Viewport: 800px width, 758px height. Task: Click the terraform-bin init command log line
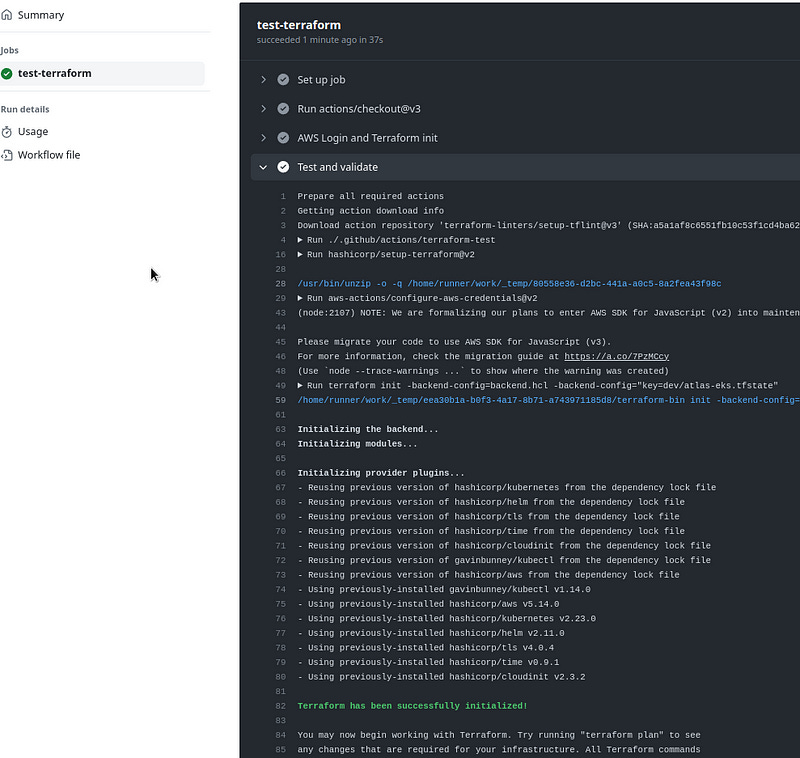548,400
